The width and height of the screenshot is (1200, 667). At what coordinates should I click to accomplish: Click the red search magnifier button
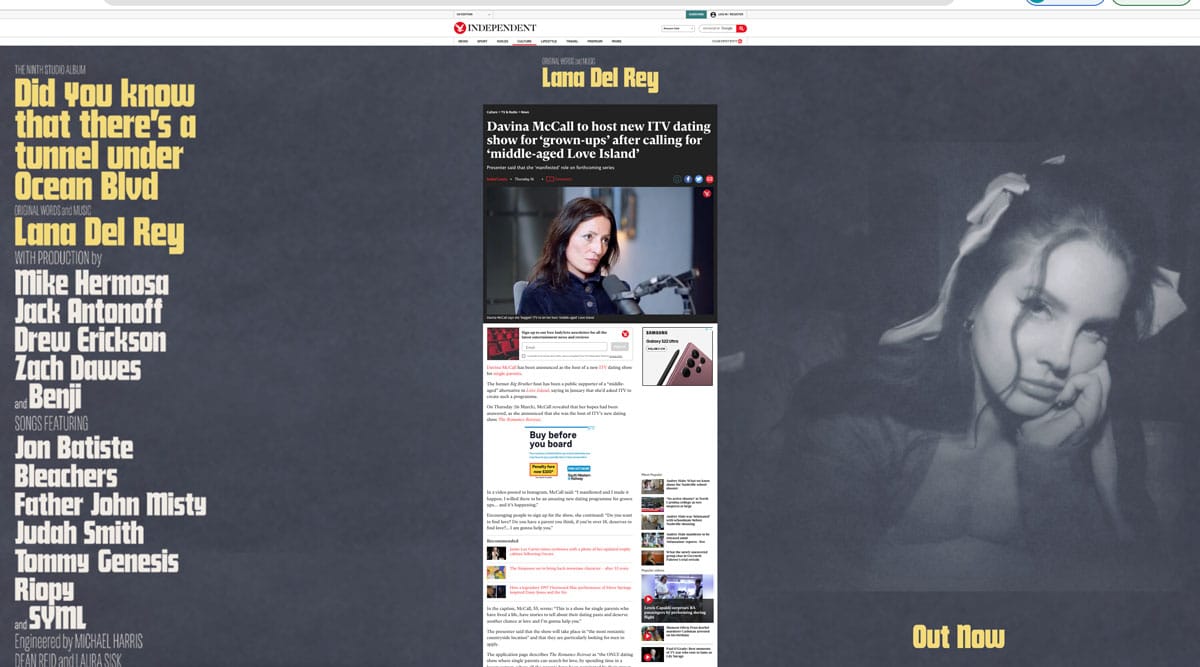coord(741,28)
